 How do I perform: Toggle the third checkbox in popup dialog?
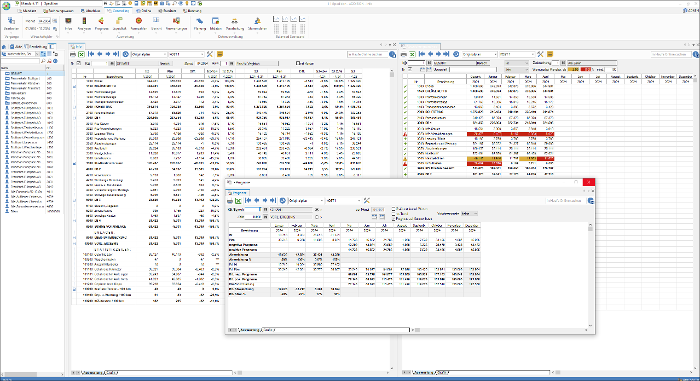point(393,219)
